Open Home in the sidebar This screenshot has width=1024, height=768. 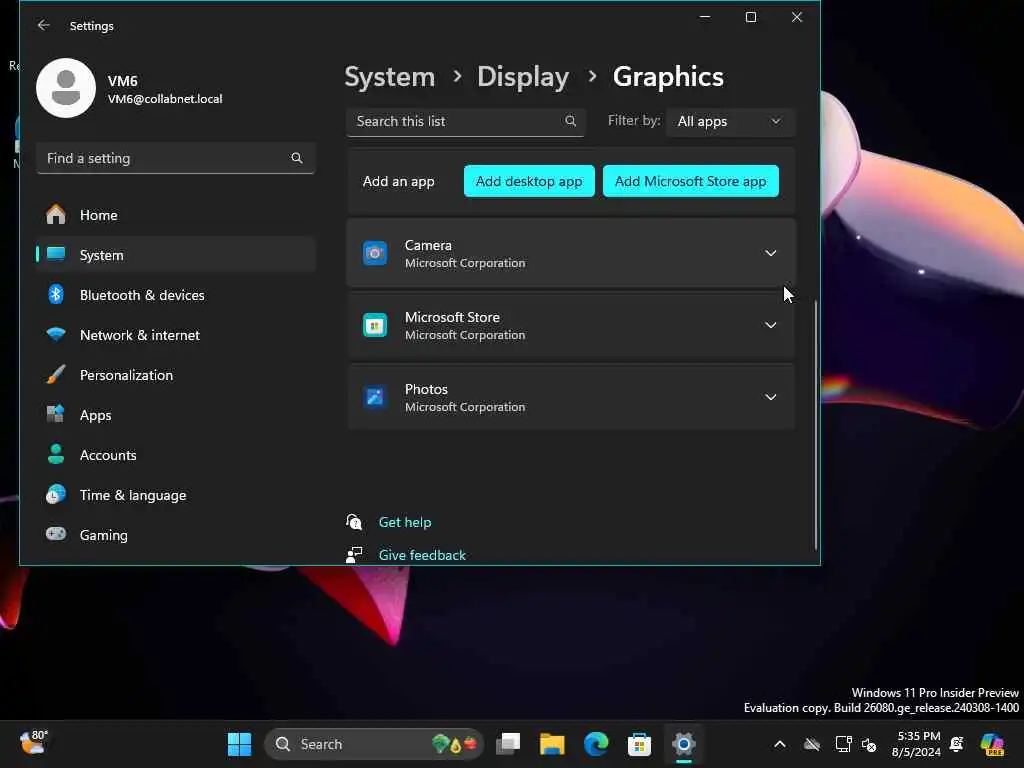coord(176,215)
